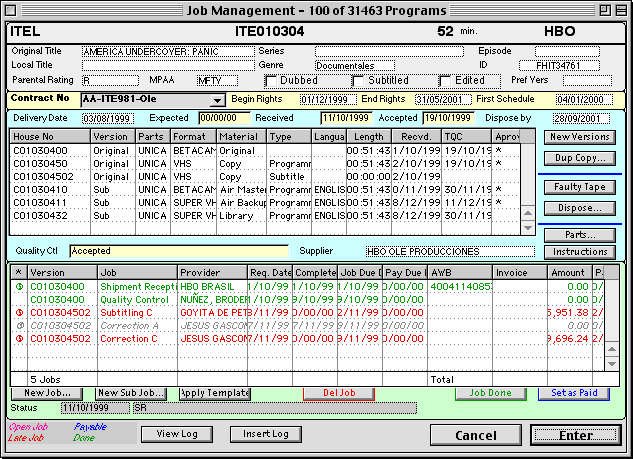Click the Supplier field HBO OLE PRODUCCIONES
The height and width of the screenshot is (459, 633).
click(x=450, y=252)
